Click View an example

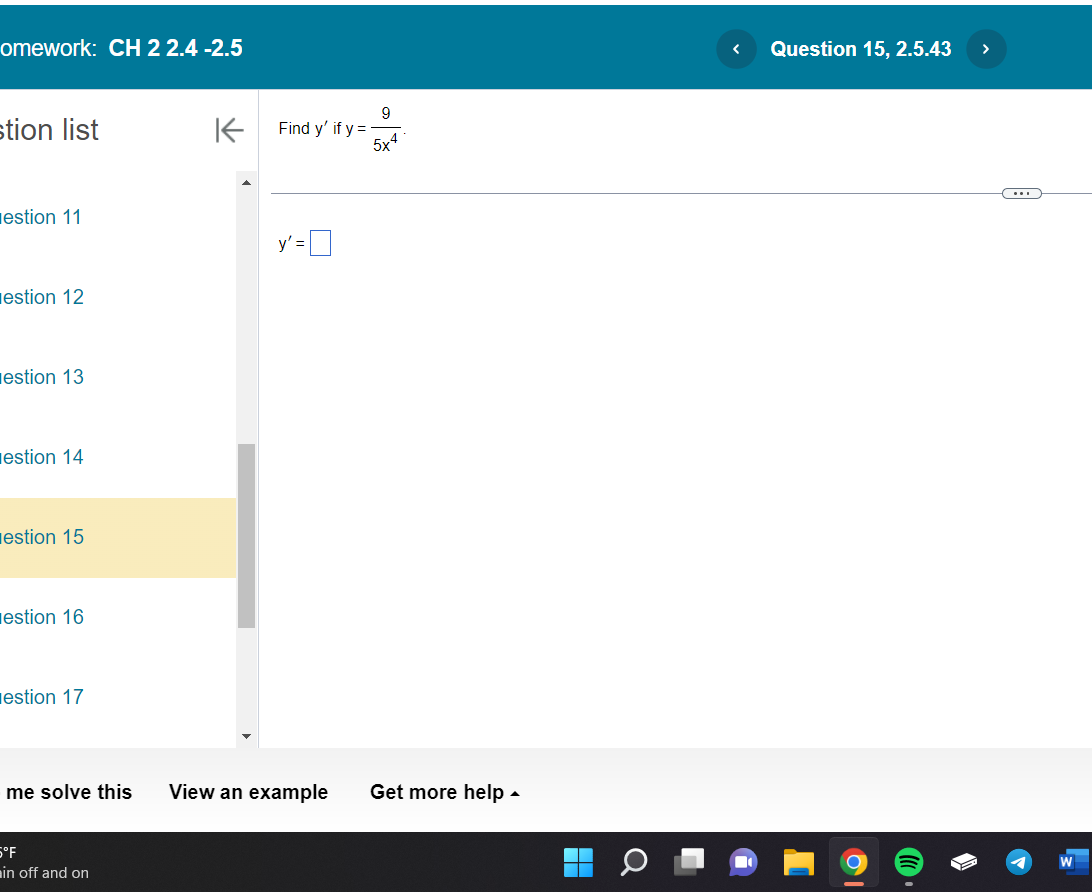click(x=248, y=792)
